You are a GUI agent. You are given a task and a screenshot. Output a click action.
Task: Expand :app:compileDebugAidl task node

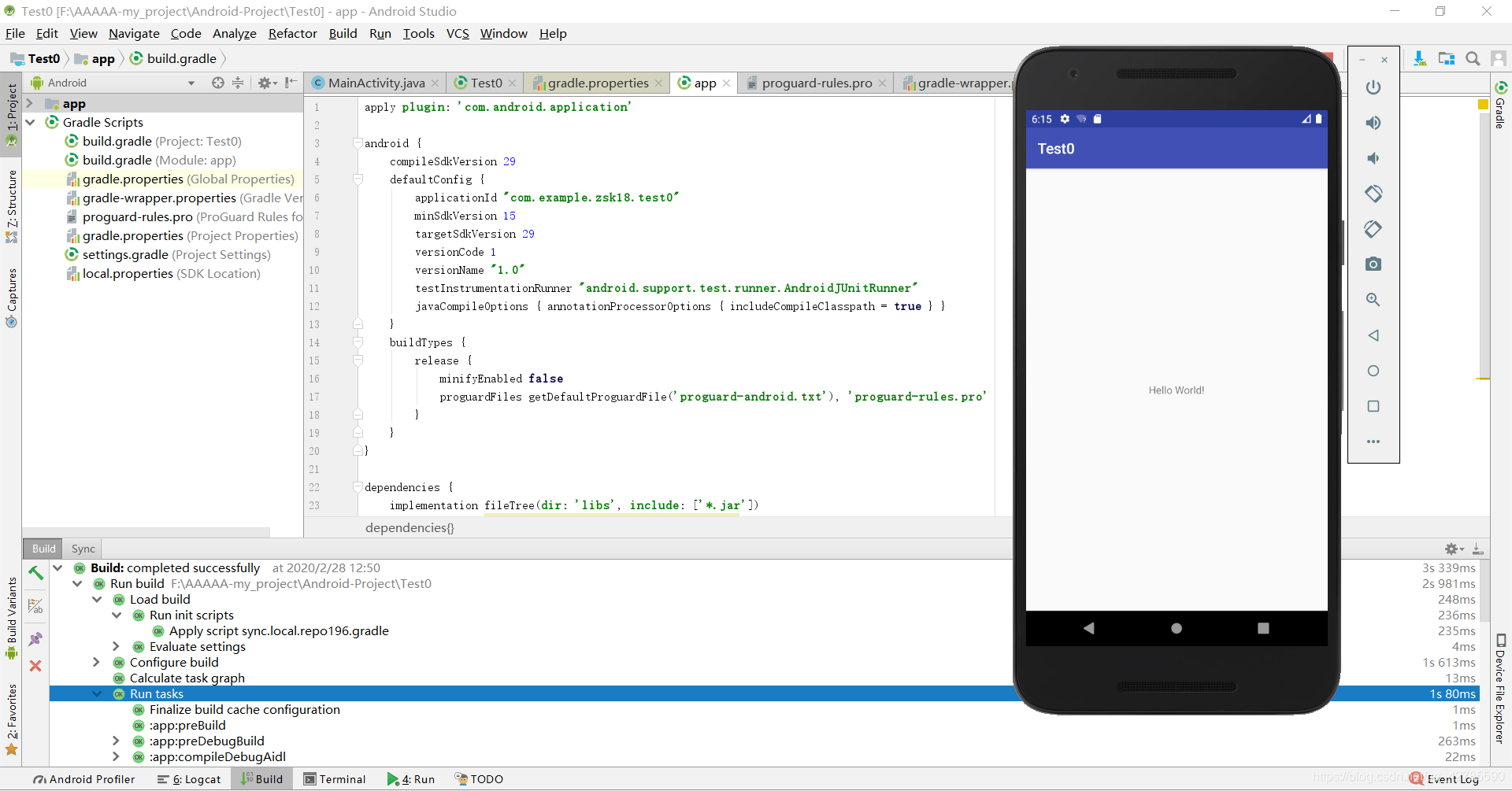(x=117, y=756)
